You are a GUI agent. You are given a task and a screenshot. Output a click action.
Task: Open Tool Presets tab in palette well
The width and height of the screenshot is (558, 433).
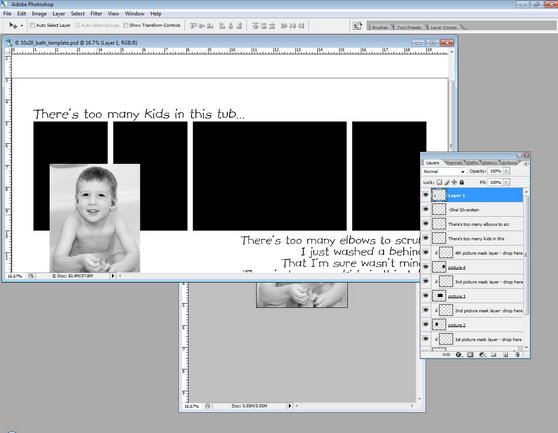click(x=409, y=27)
